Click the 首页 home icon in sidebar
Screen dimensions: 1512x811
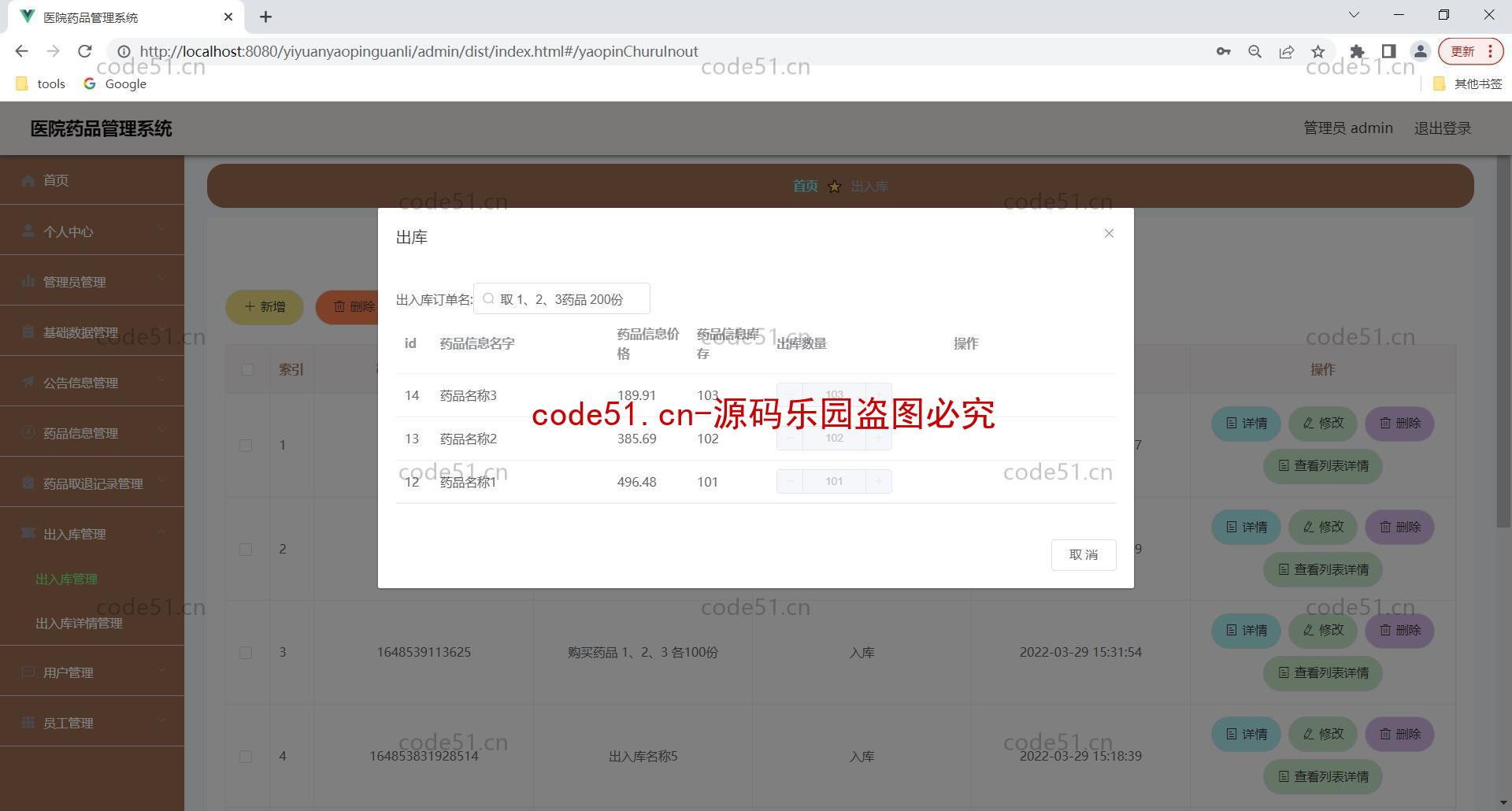(x=28, y=180)
